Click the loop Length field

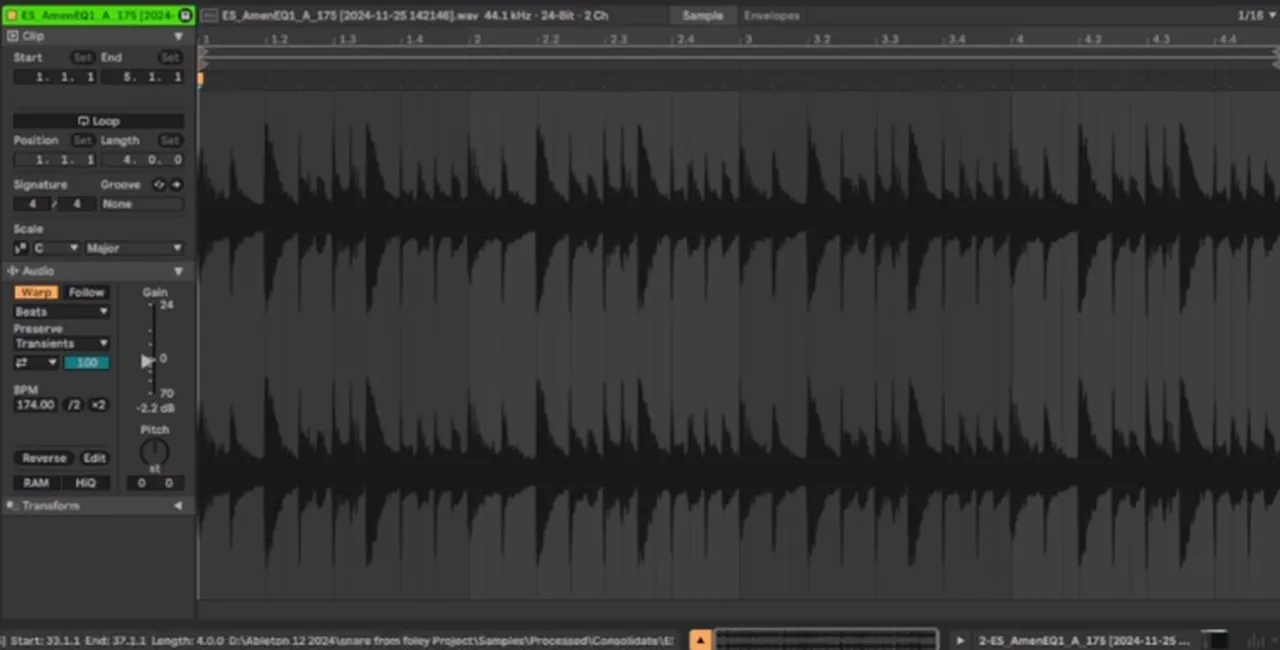click(142, 160)
